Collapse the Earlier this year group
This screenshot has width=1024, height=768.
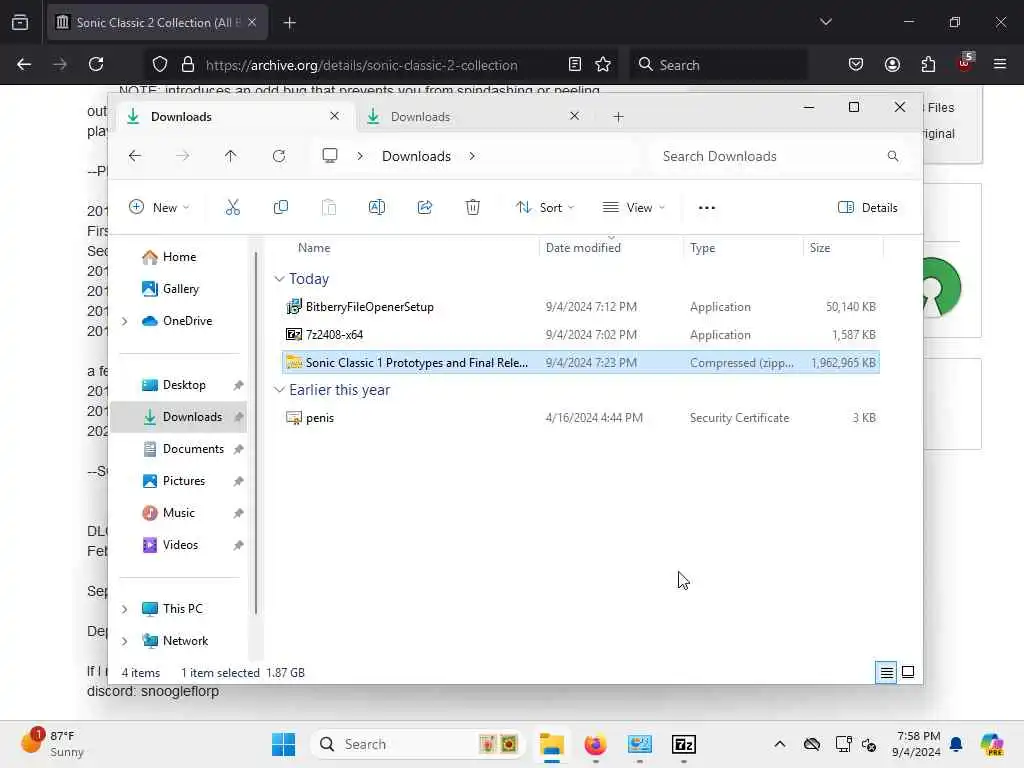tap(280, 390)
